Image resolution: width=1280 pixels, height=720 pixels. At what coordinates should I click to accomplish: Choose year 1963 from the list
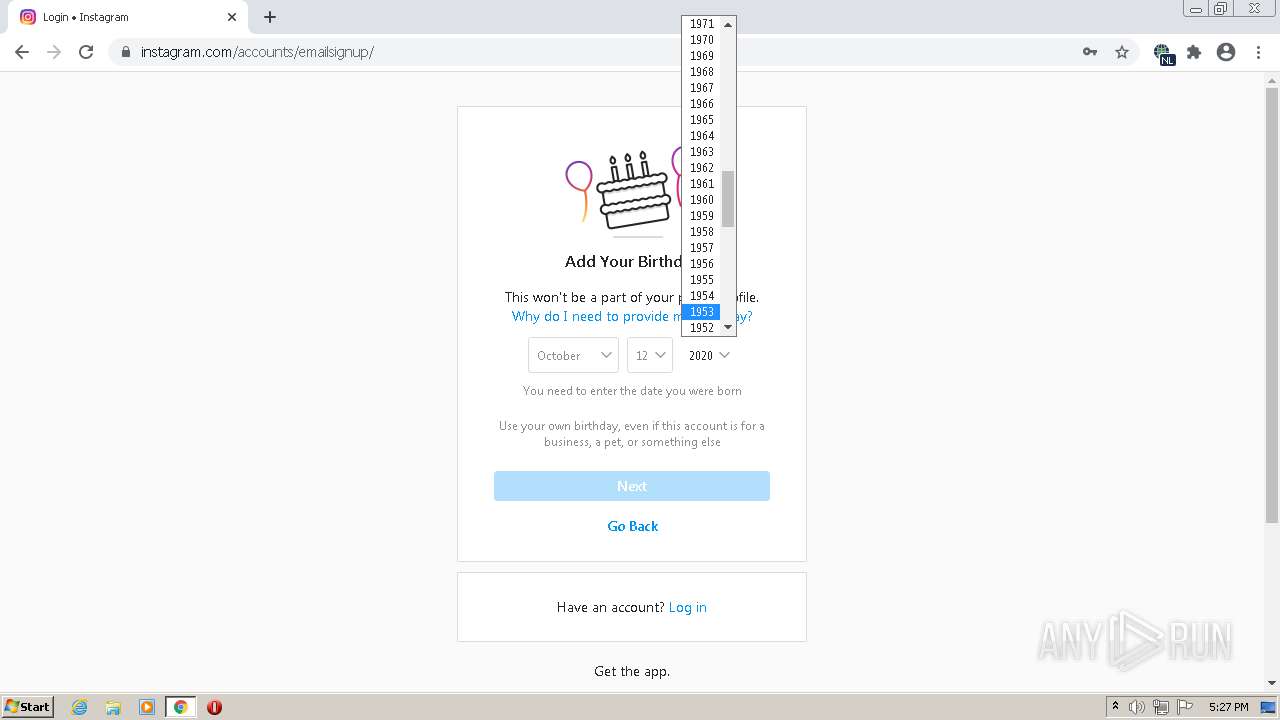701,152
